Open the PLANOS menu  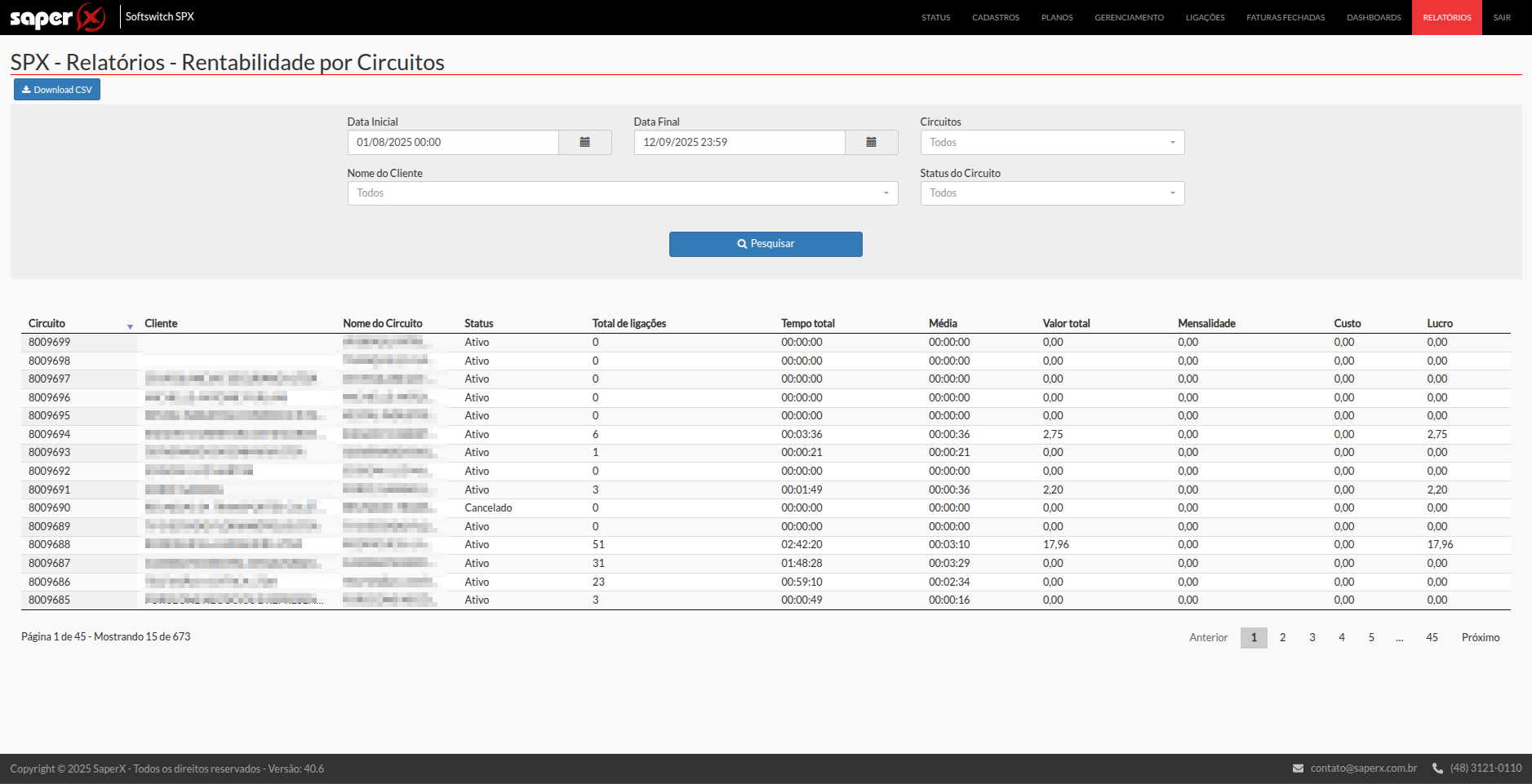pyautogui.click(x=1057, y=17)
